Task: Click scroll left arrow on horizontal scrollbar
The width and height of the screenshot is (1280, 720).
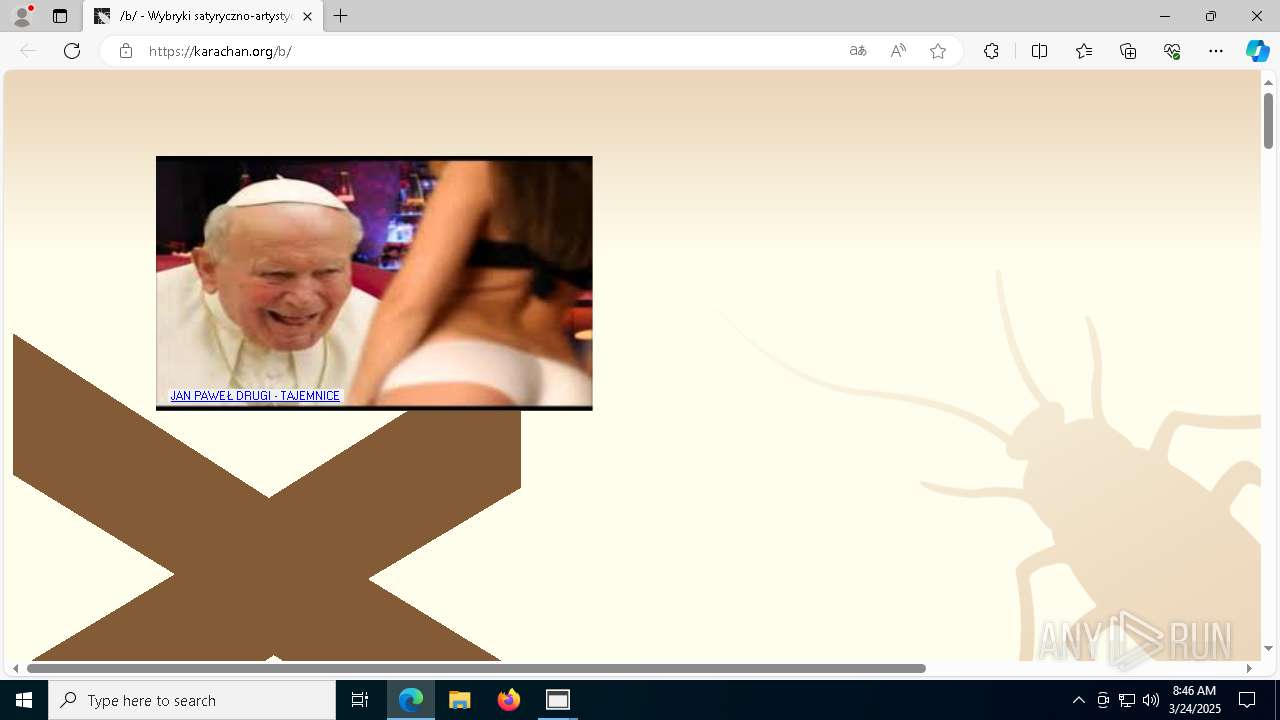Action: (15, 668)
